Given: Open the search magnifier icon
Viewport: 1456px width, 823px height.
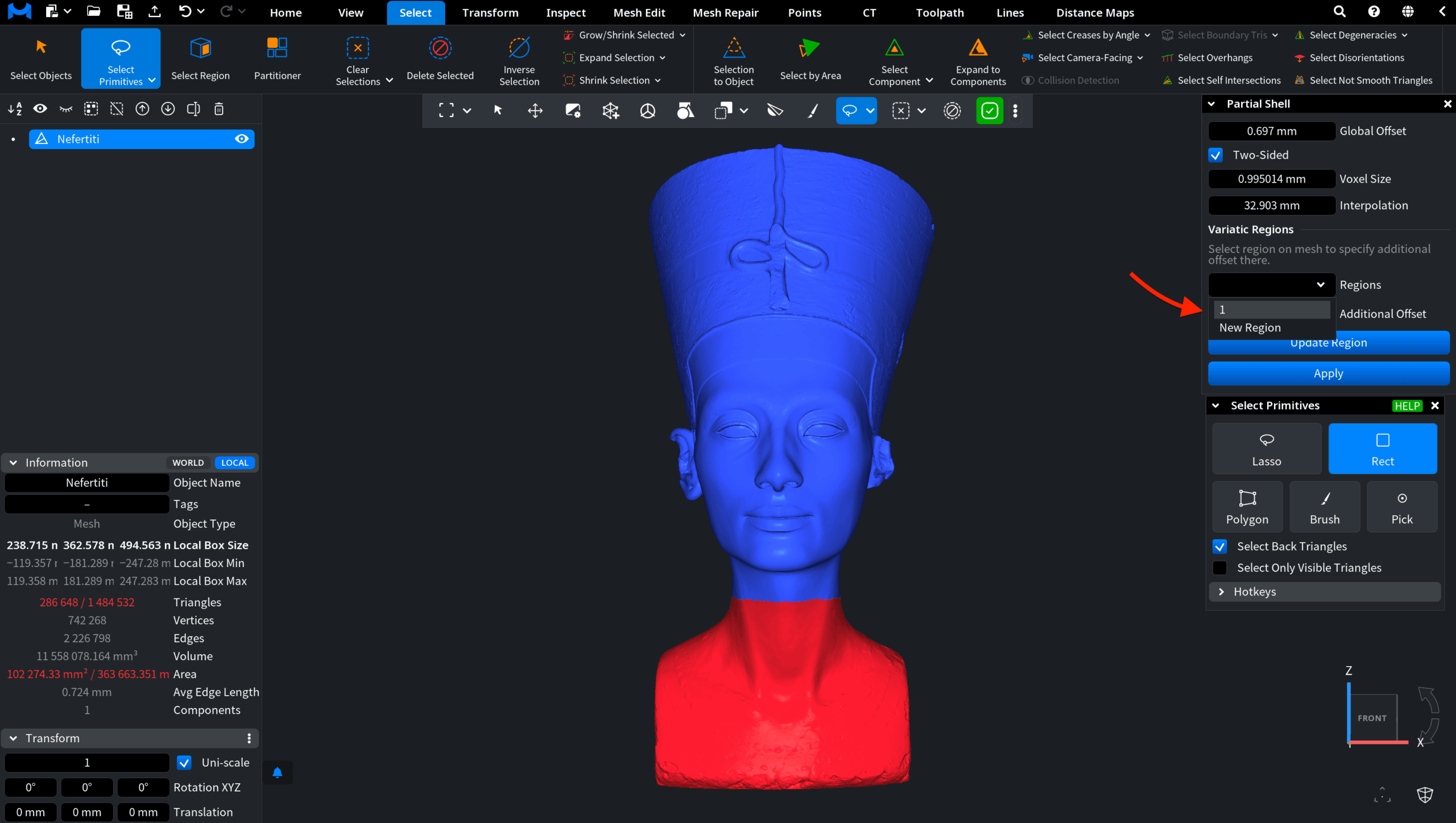Looking at the screenshot, I should click(x=1339, y=12).
